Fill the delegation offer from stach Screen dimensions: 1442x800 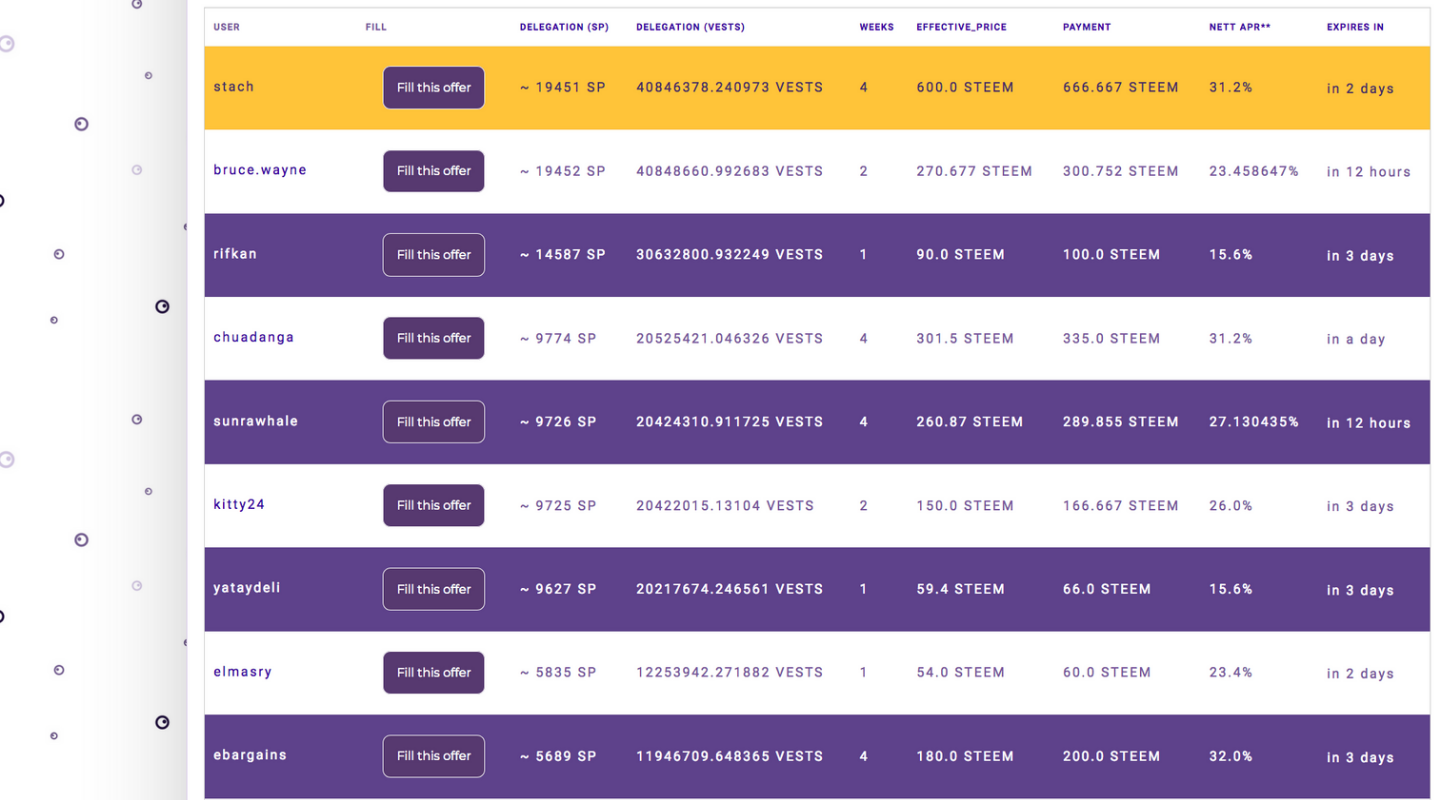[x=433, y=87]
